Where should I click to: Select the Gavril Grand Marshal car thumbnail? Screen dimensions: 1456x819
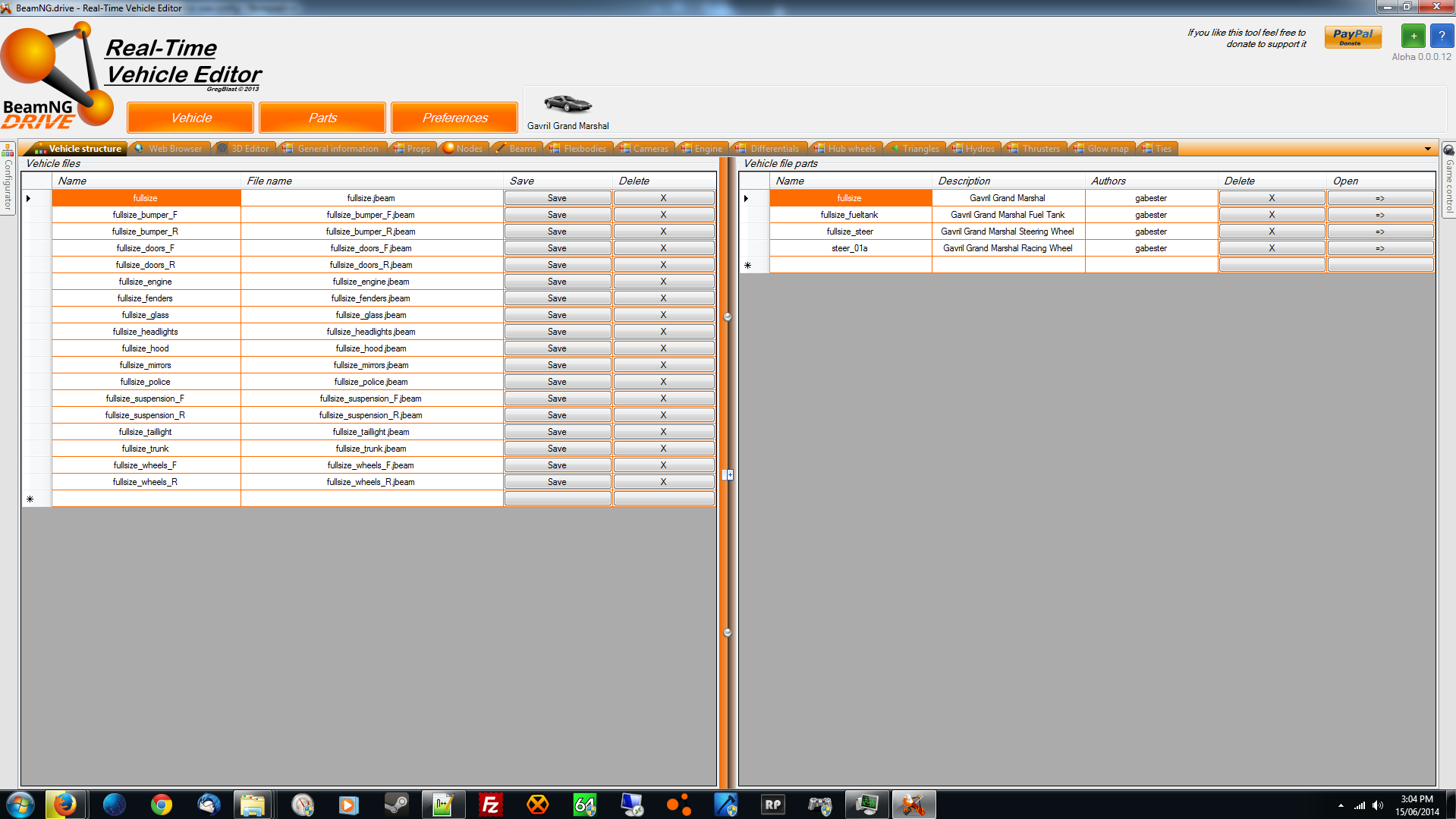568,111
